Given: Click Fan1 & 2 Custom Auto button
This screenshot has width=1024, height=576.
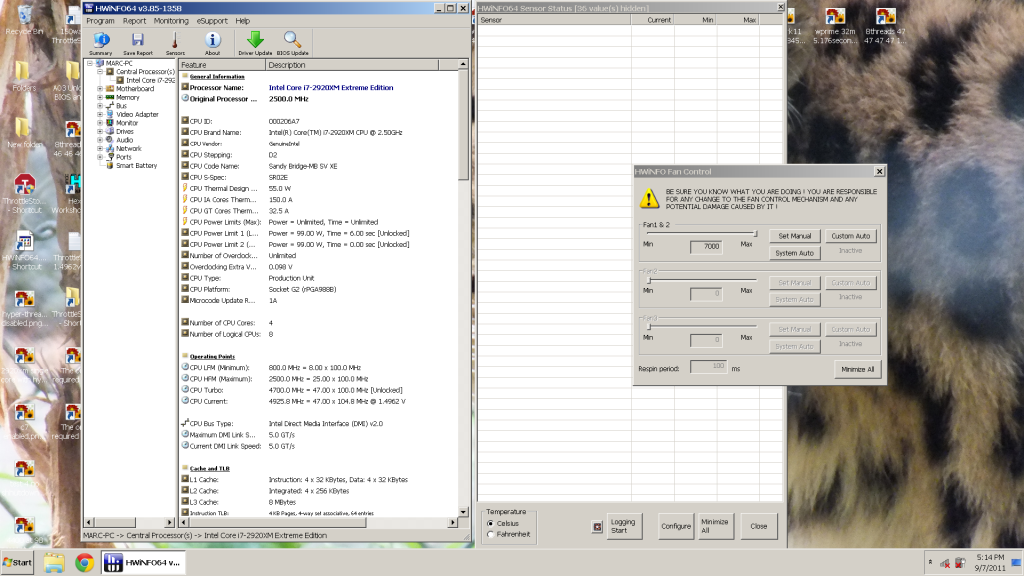Looking at the screenshot, I should [x=850, y=236].
